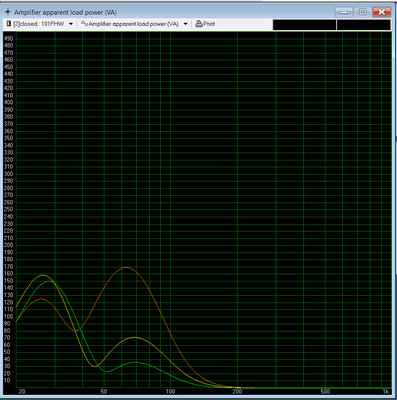Screen dimensions: 397x400
Task: Click the '50' frequency axis label
Action: [104, 392]
